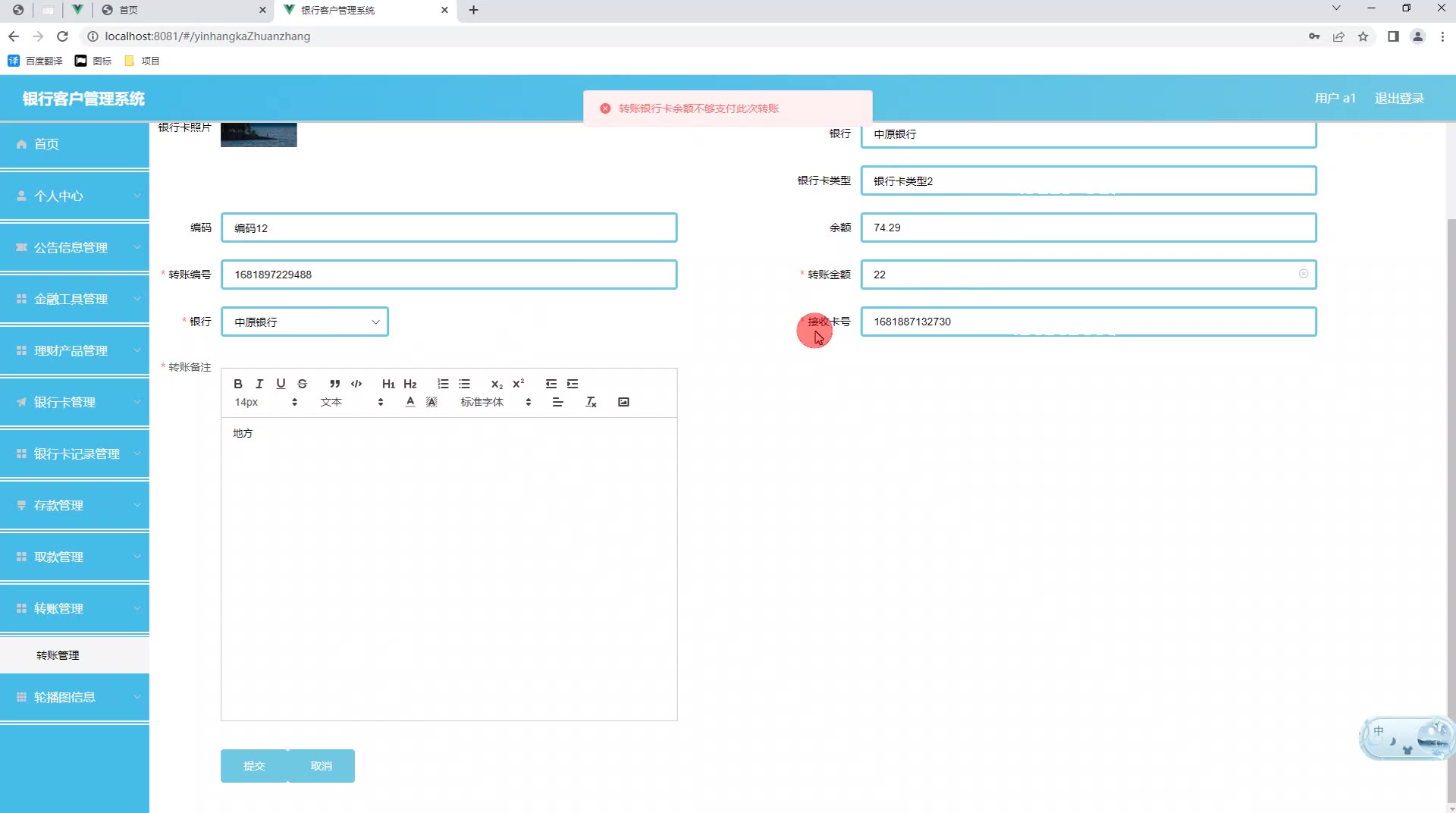Expand the 轮播图信息 sidebar menu
Viewport: 1456px width, 813px height.
(74, 697)
